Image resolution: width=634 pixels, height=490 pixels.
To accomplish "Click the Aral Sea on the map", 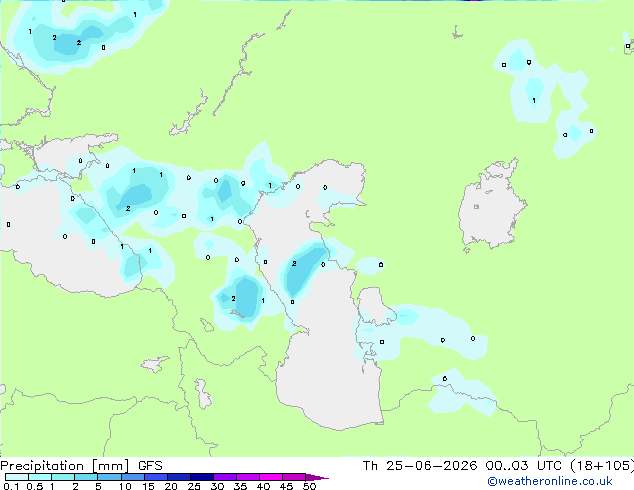I will (x=491, y=204).
